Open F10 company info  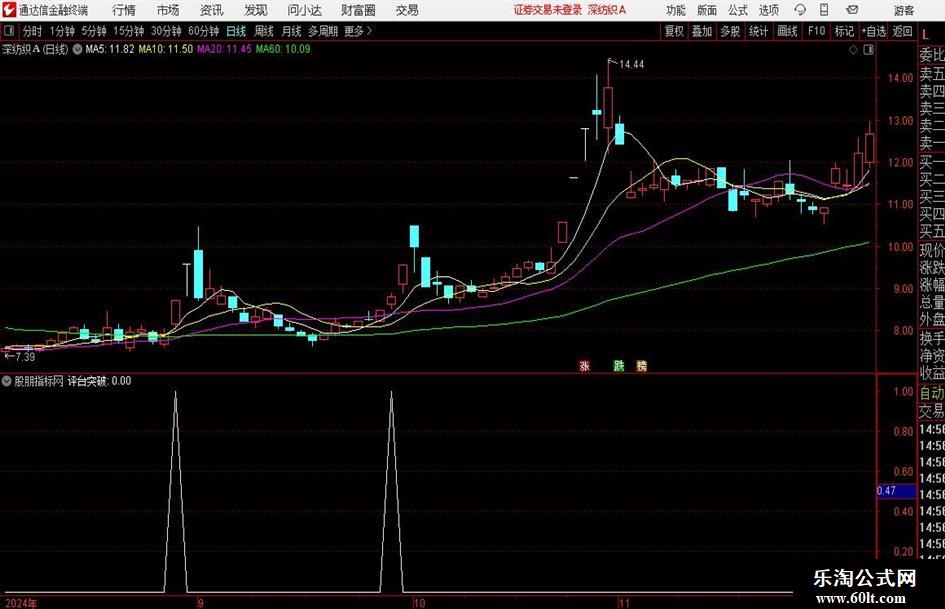pyautogui.click(x=817, y=31)
